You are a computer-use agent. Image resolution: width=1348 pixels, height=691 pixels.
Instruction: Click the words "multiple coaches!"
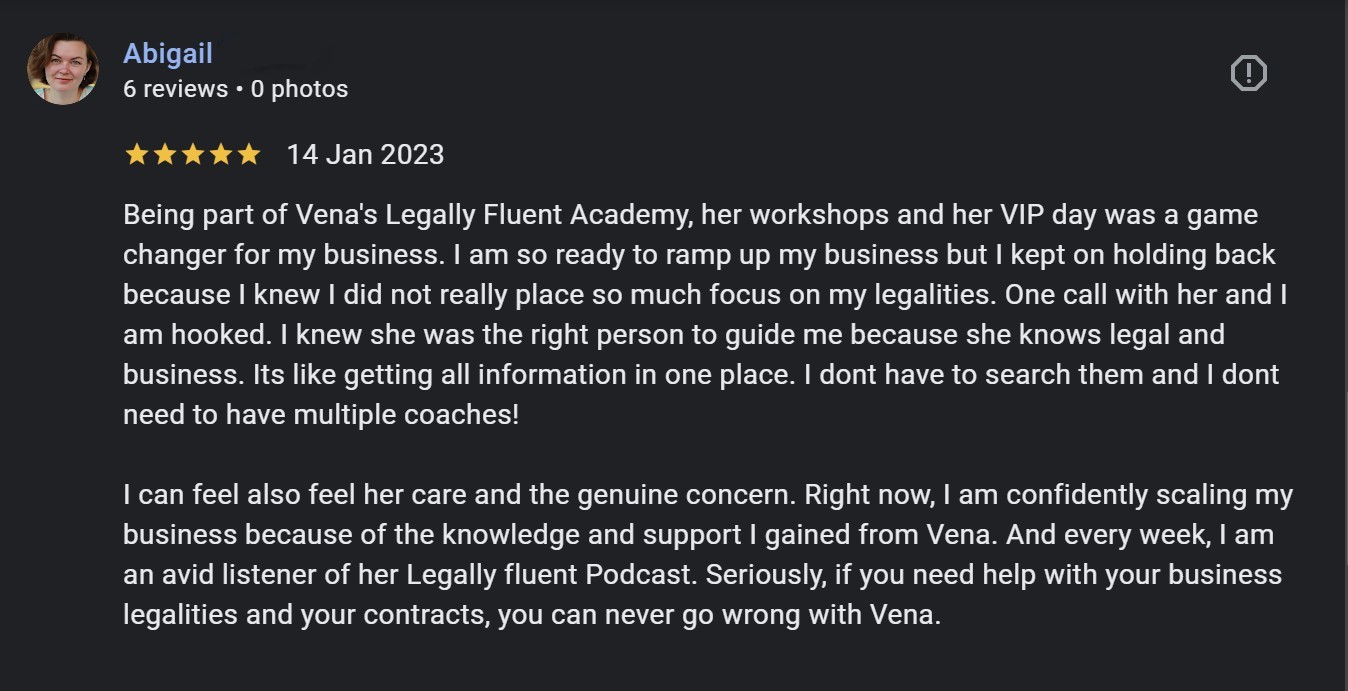(405, 415)
